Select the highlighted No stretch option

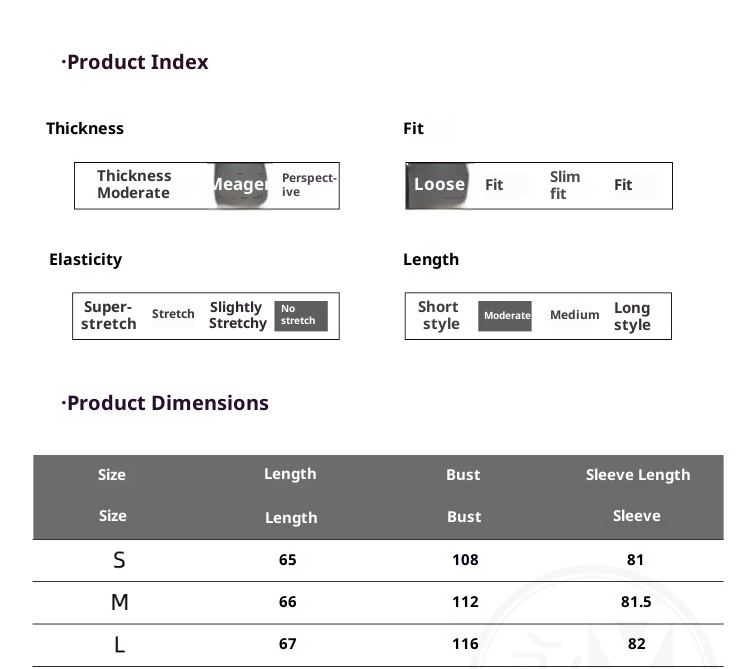(x=299, y=316)
